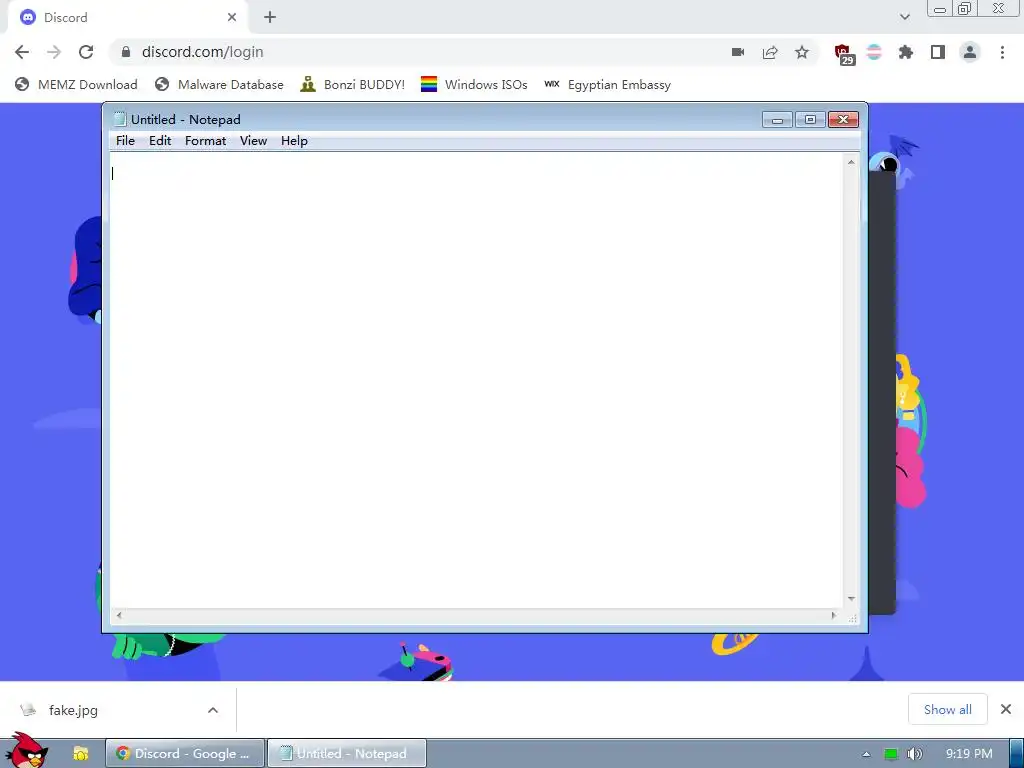Bookmark this page with the star

(x=802, y=52)
